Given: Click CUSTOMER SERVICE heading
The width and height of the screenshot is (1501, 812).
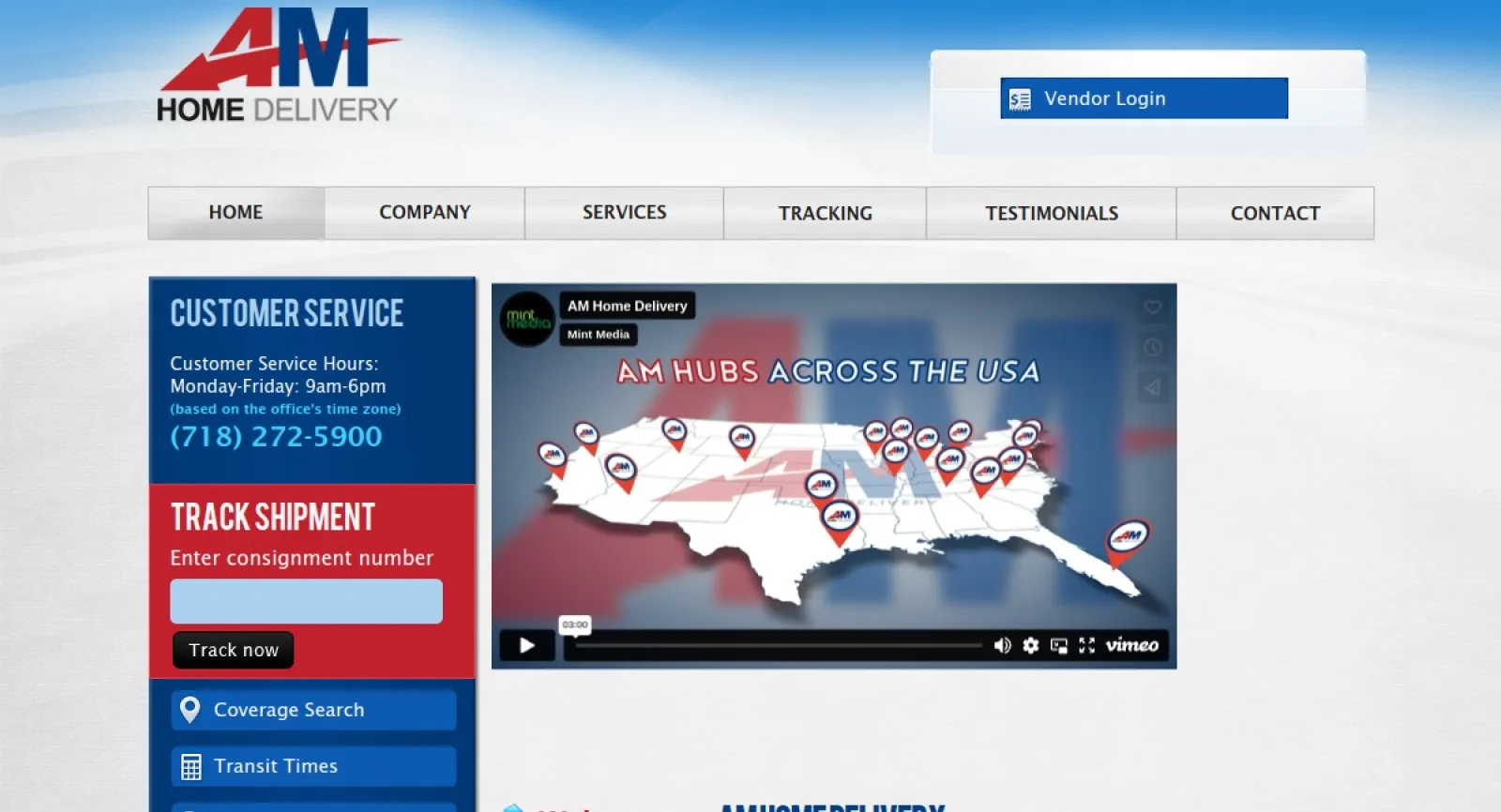Looking at the screenshot, I should pos(287,313).
